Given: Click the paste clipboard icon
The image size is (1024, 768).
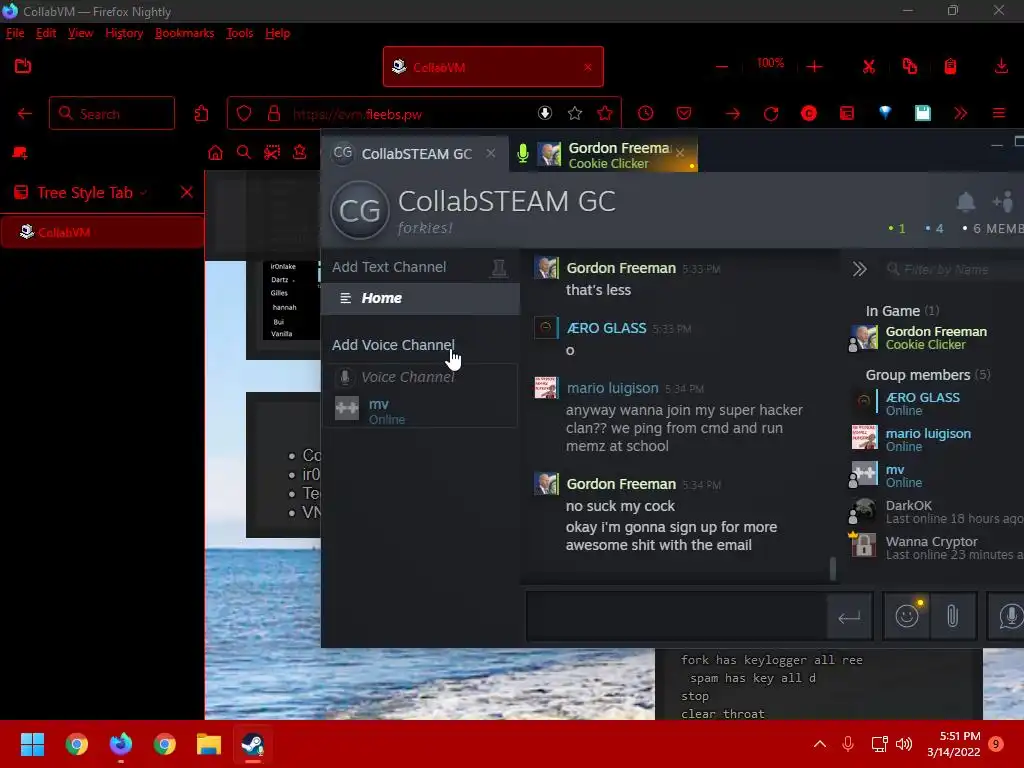Looking at the screenshot, I should (950, 66).
